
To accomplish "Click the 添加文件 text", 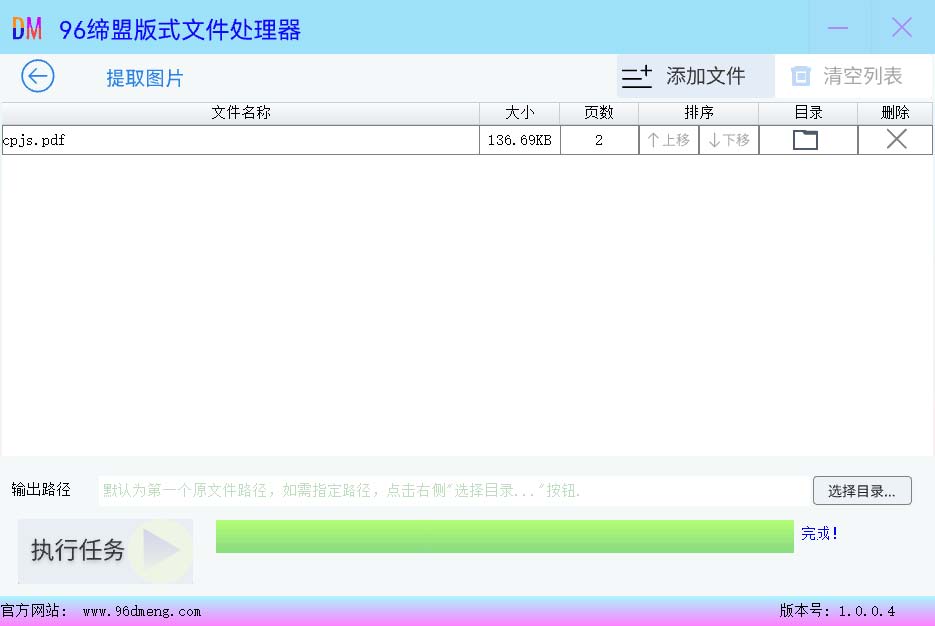I will [x=706, y=76].
